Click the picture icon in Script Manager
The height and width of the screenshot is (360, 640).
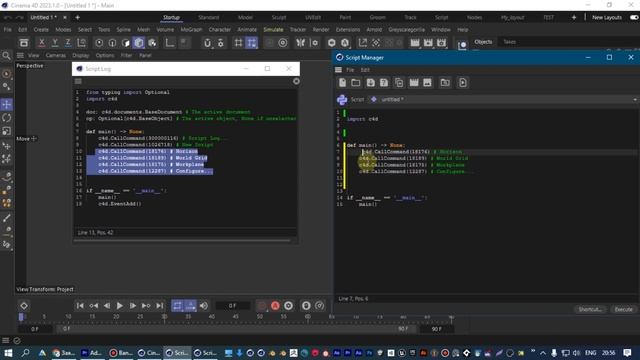[x=427, y=83]
